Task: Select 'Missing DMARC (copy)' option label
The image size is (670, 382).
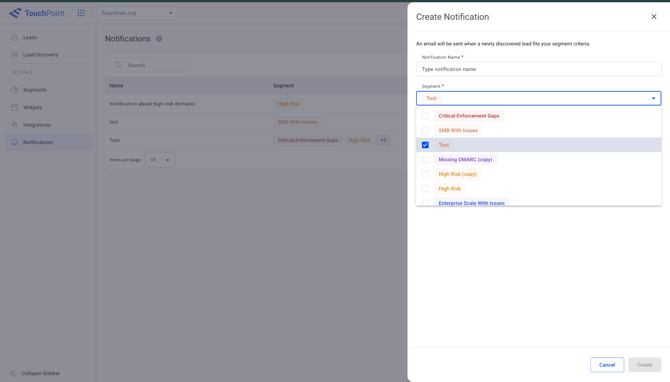Action: pos(465,159)
